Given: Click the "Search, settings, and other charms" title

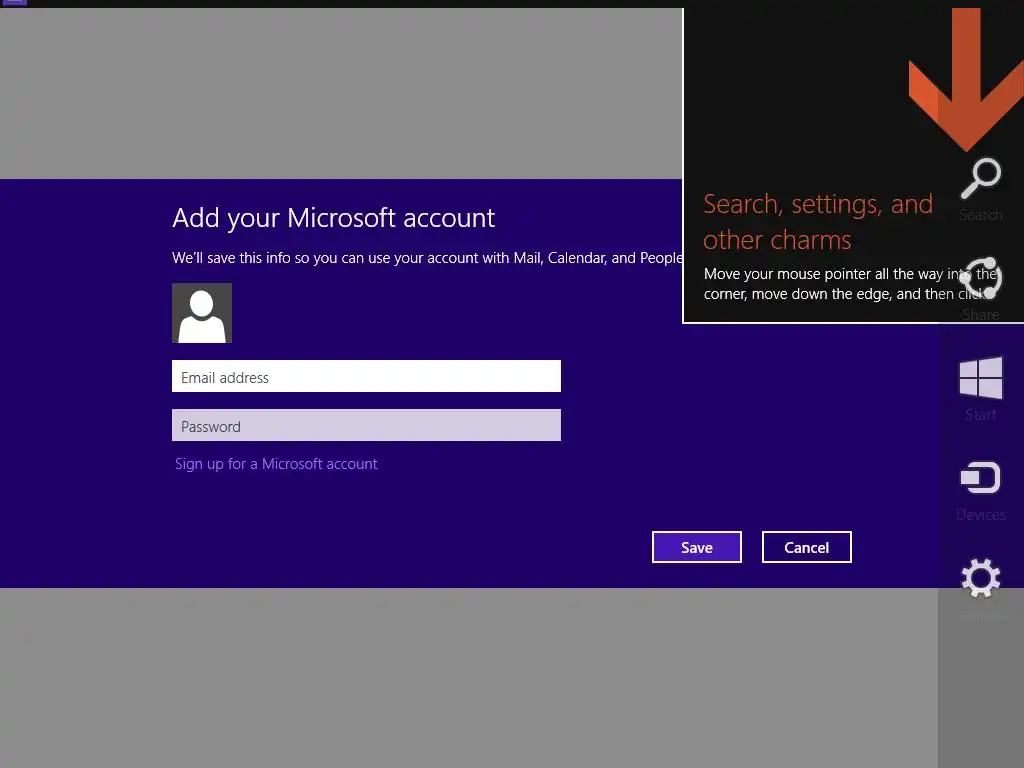Looking at the screenshot, I should point(818,222).
